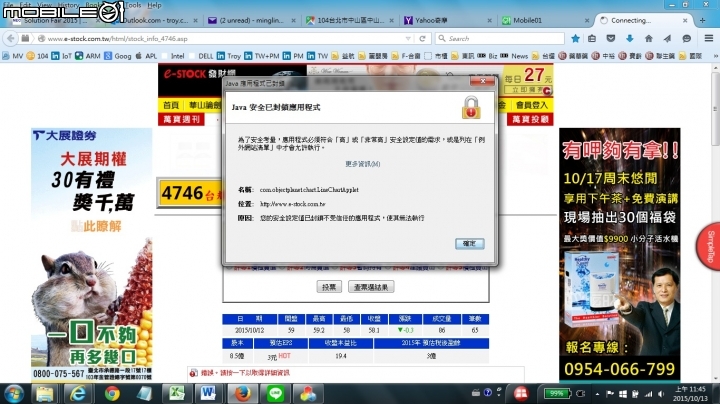This screenshot has height=404, width=720.
Task: Click the site identity globe icon
Action: (41, 39)
